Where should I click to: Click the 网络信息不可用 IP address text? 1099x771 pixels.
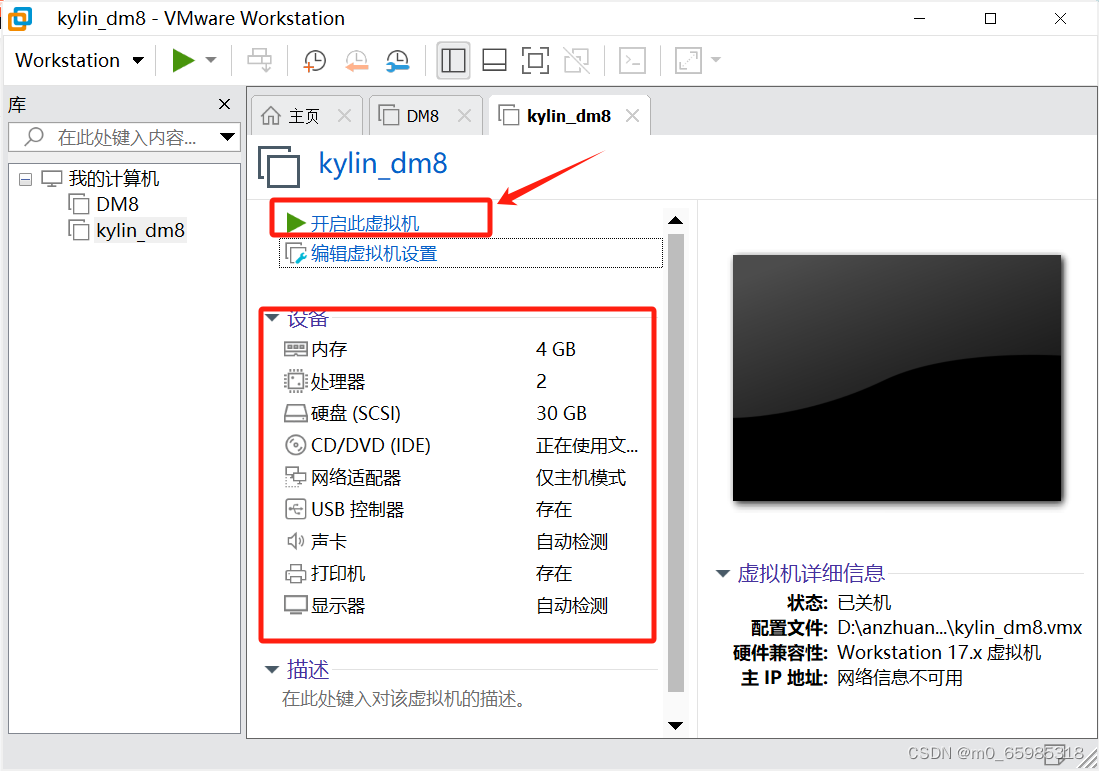[900, 678]
